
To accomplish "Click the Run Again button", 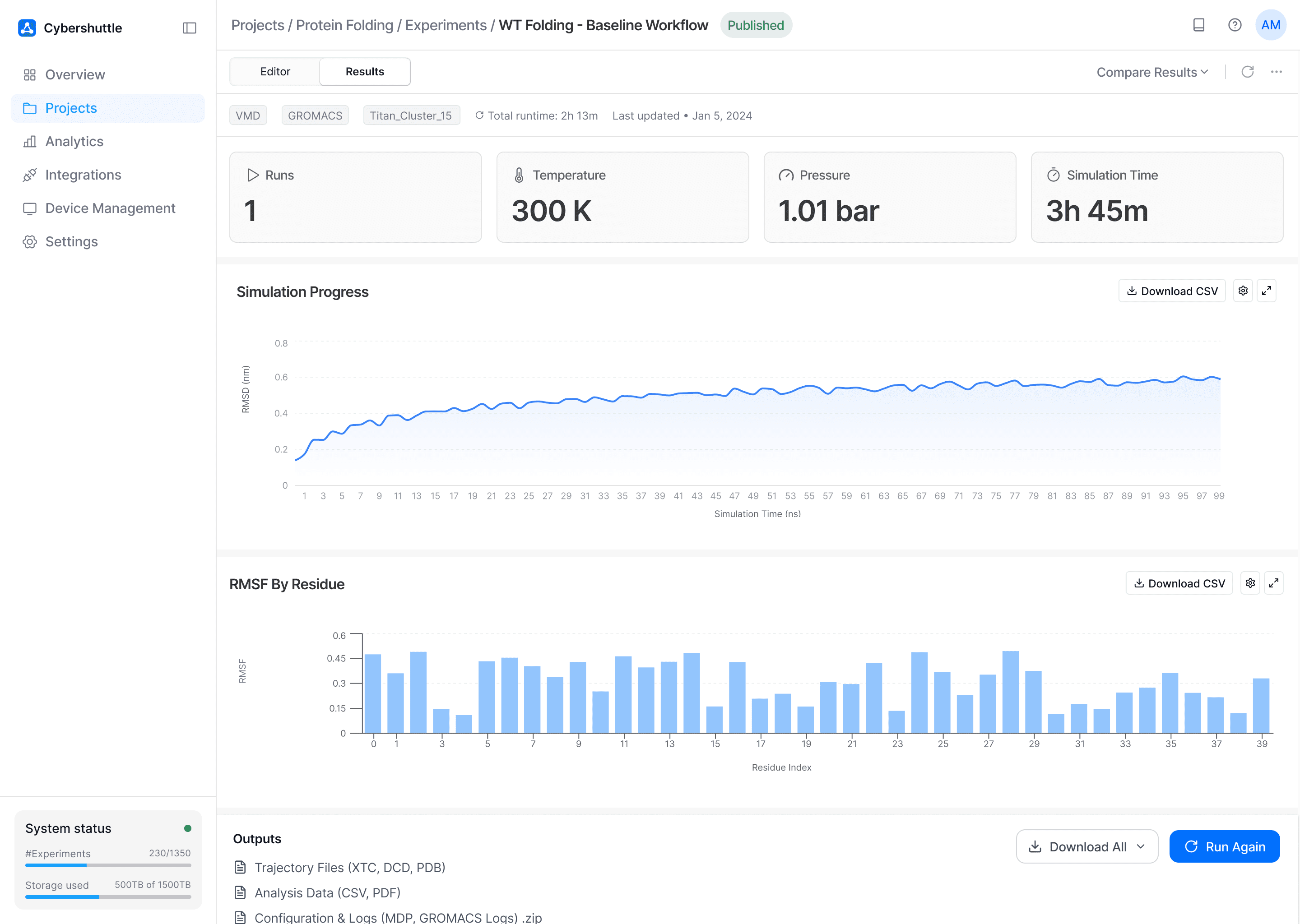I will [x=1224, y=846].
